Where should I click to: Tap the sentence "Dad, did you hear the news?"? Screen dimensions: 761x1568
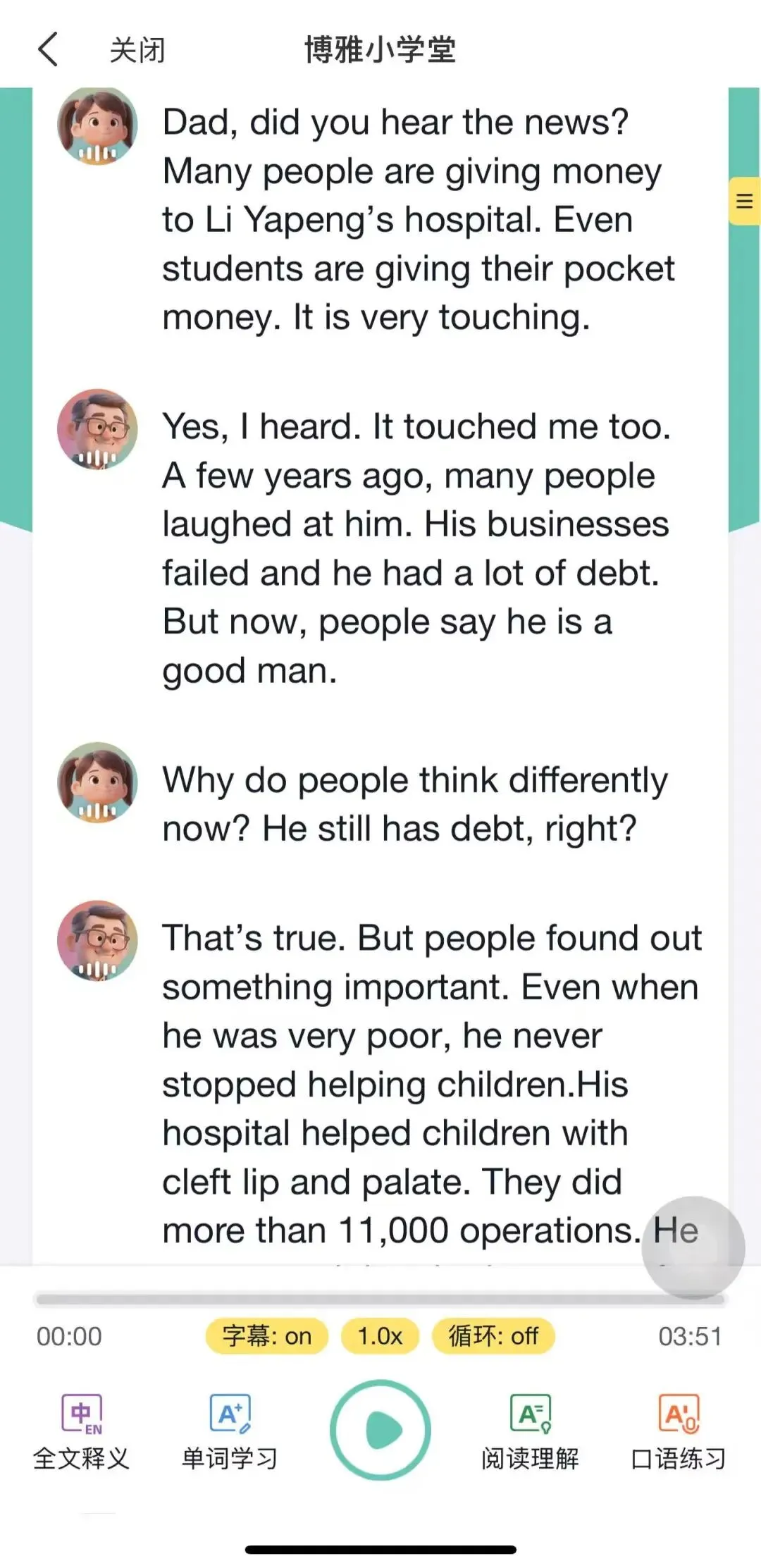click(395, 123)
